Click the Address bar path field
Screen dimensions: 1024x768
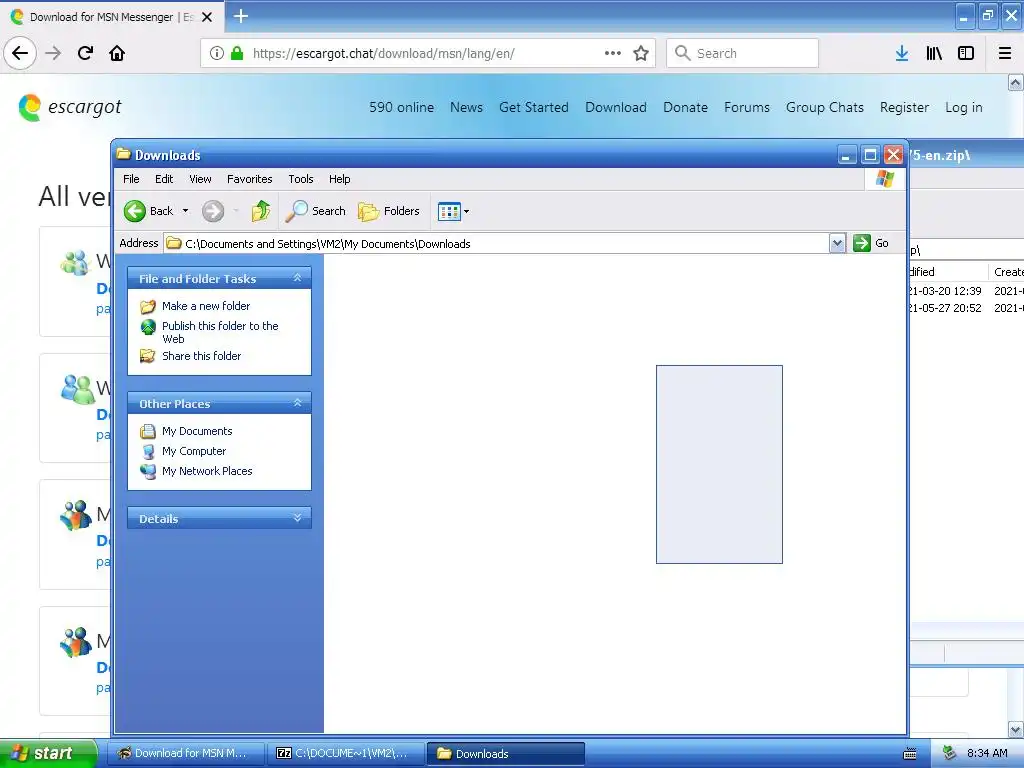(x=496, y=244)
